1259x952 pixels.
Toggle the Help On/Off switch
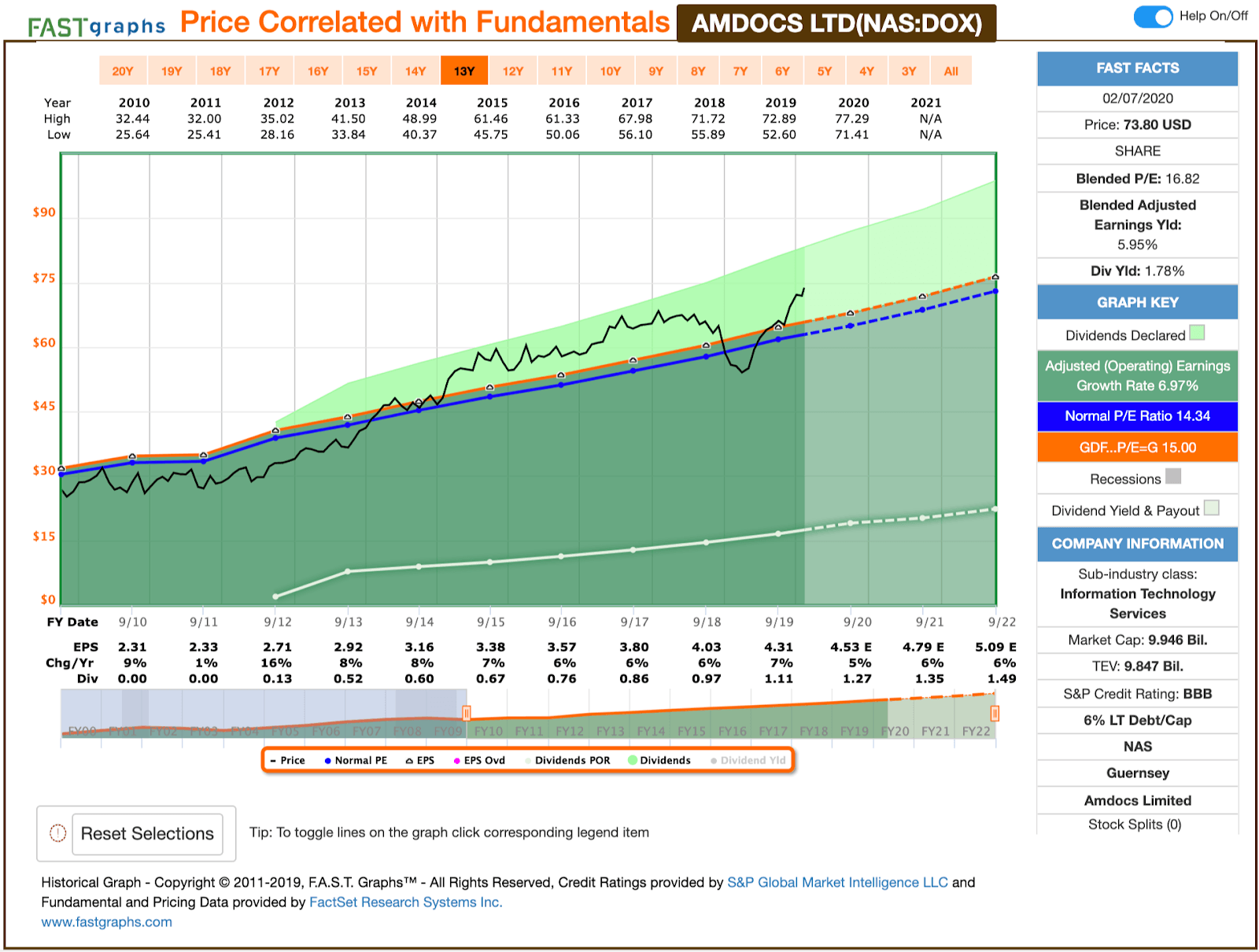pyautogui.click(x=1153, y=16)
